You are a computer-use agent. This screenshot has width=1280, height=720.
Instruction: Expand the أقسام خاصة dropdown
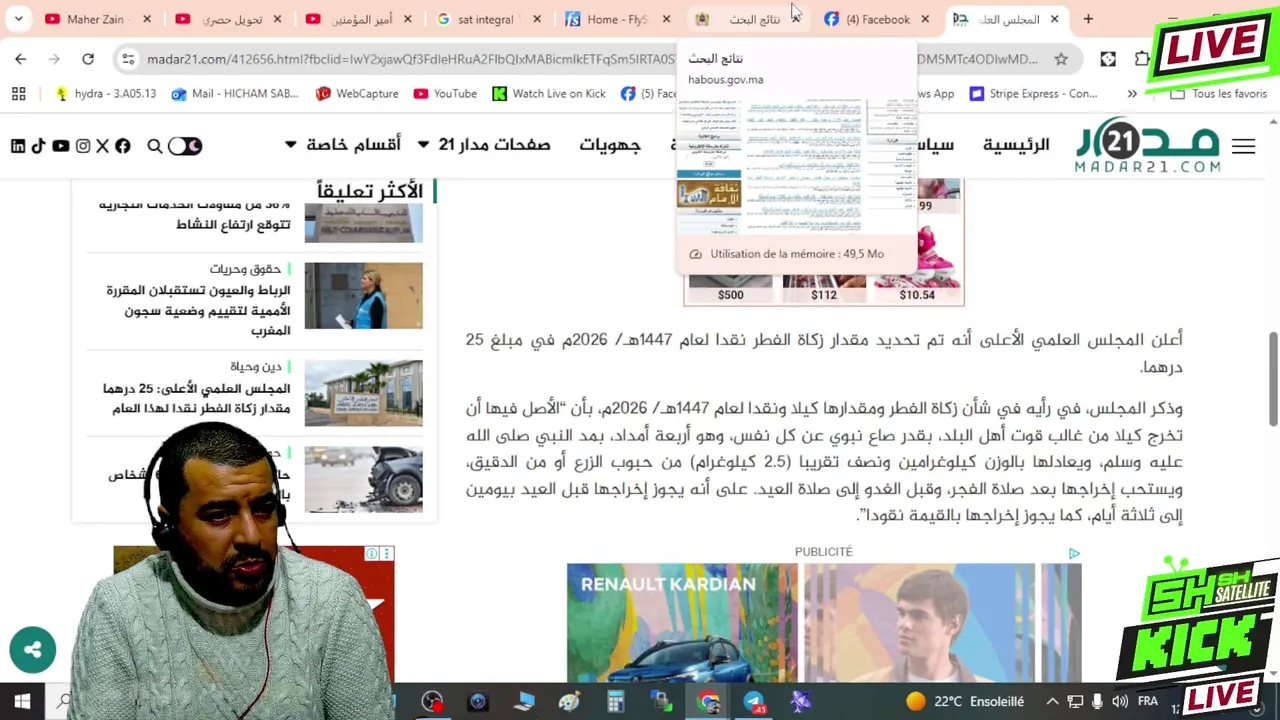pyautogui.click(x=343, y=145)
